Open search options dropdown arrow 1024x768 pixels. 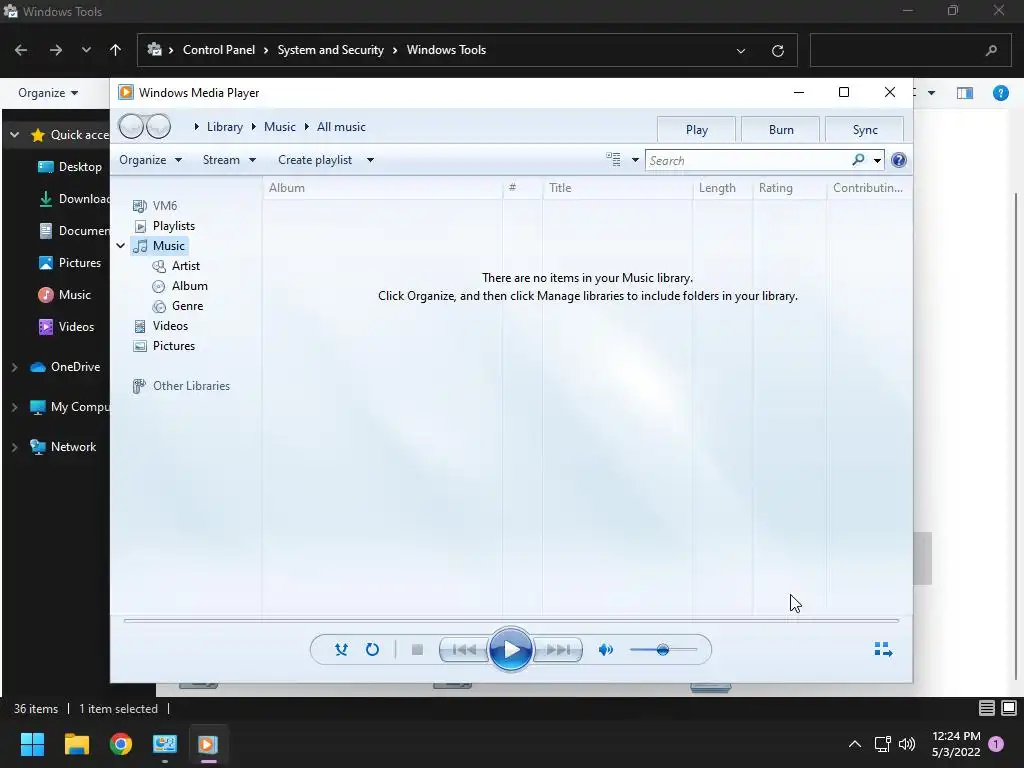tap(877, 160)
